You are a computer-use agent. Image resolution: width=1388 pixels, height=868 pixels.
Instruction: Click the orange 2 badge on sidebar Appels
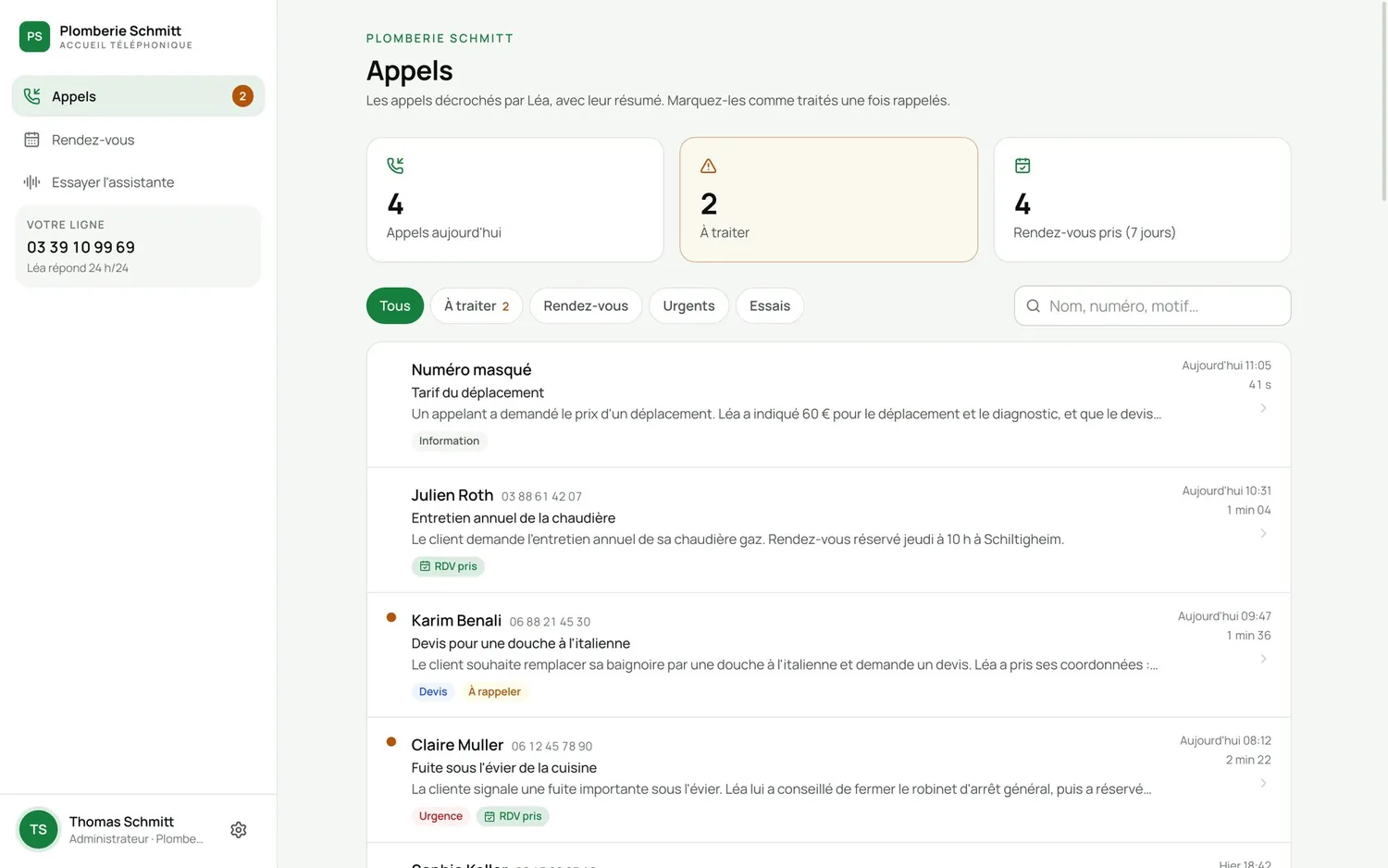click(242, 96)
